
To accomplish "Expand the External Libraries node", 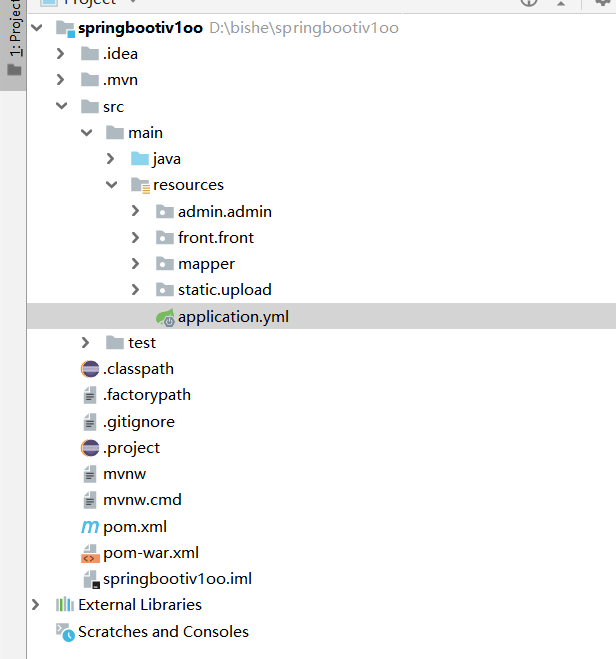I will tap(36, 605).
